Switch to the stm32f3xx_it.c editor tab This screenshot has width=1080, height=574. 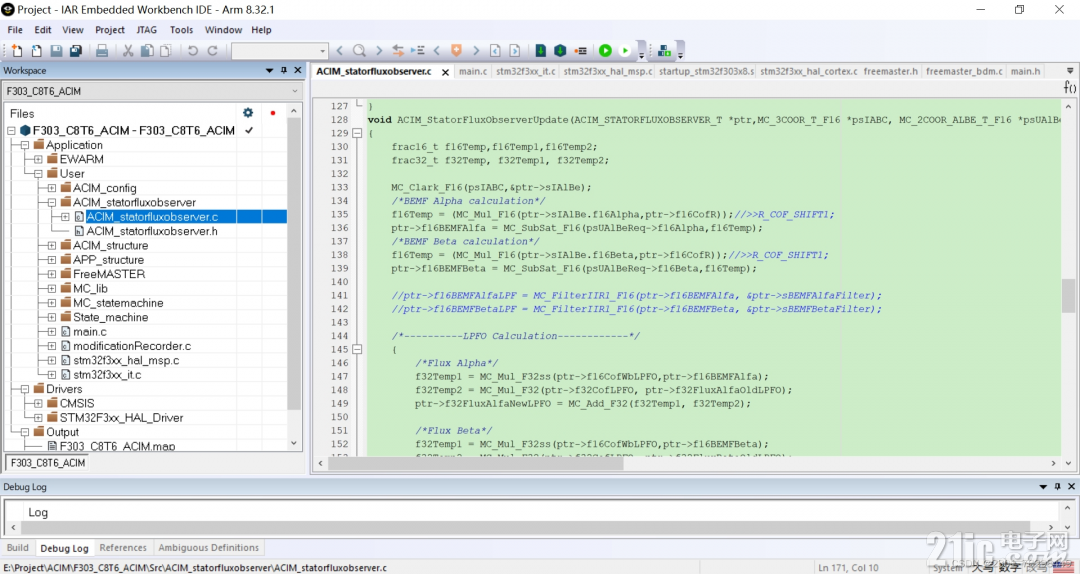(526, 71)
